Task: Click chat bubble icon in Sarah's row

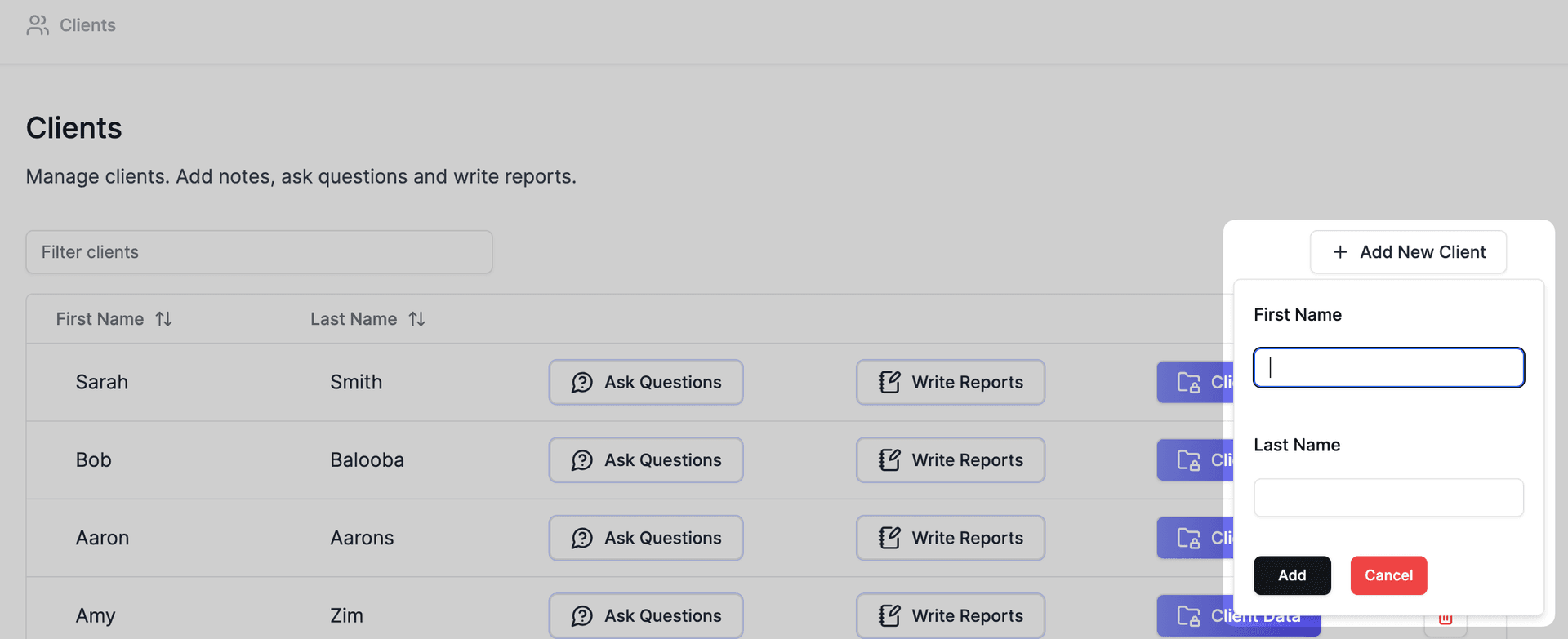Action: coord(582,383)
